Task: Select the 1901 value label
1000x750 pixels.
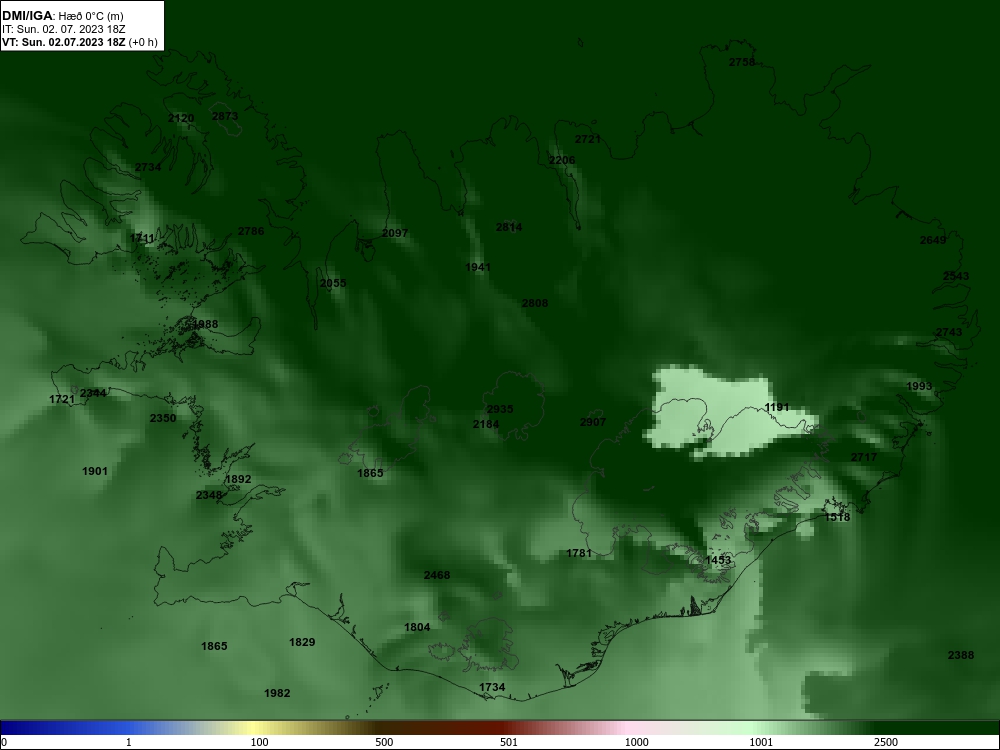Action: (x=95, y=471)
